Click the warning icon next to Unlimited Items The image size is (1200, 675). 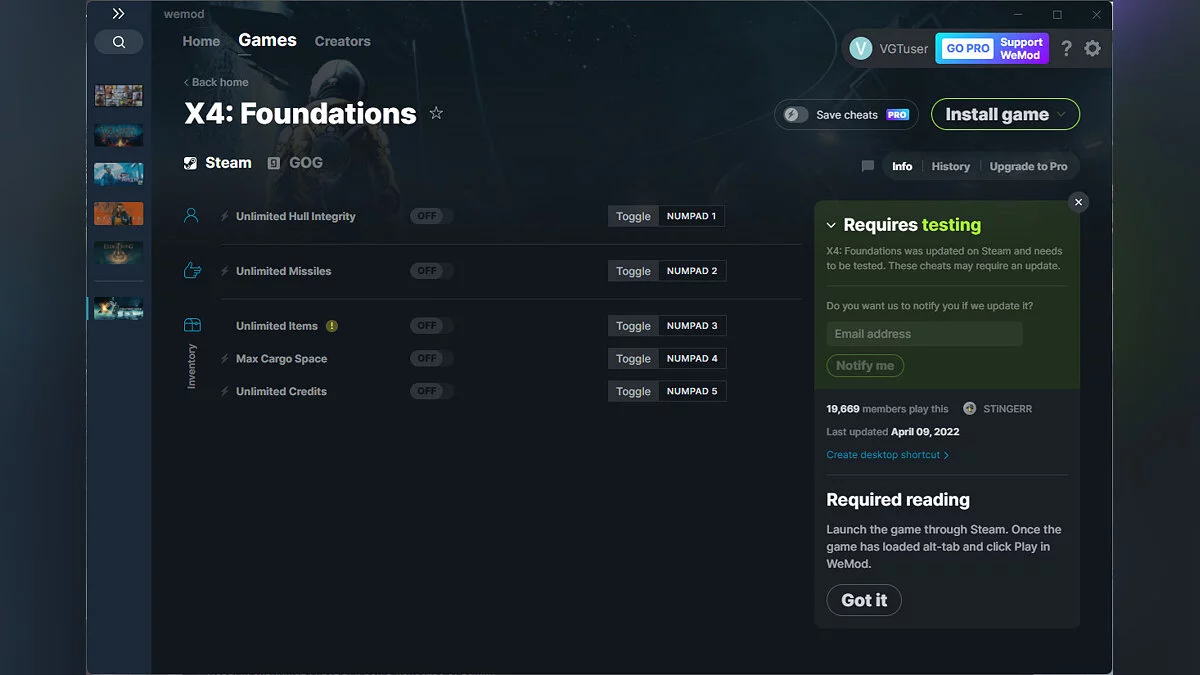pos(332,326)
